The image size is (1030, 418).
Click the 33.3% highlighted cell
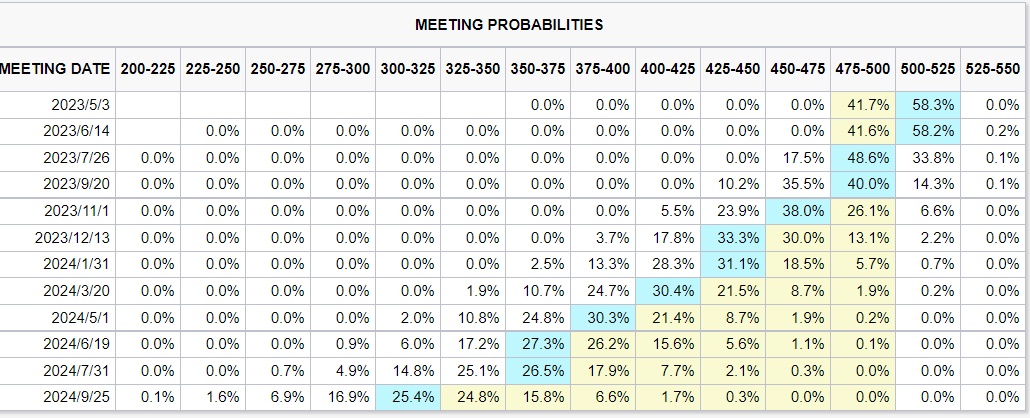pyautogui.click(x=734, y=237)
